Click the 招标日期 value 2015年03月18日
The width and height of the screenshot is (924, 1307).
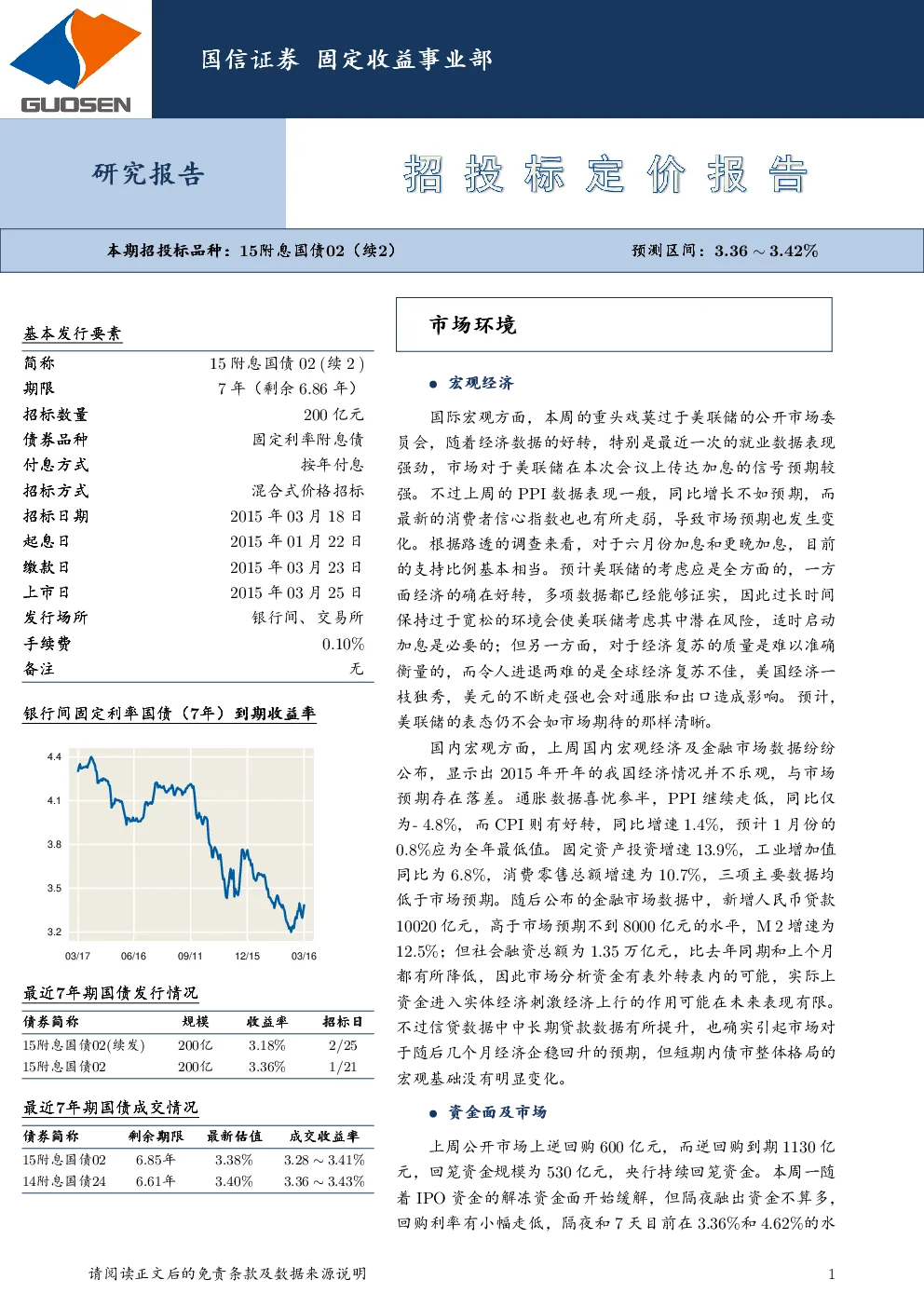[x=296, y=516]
